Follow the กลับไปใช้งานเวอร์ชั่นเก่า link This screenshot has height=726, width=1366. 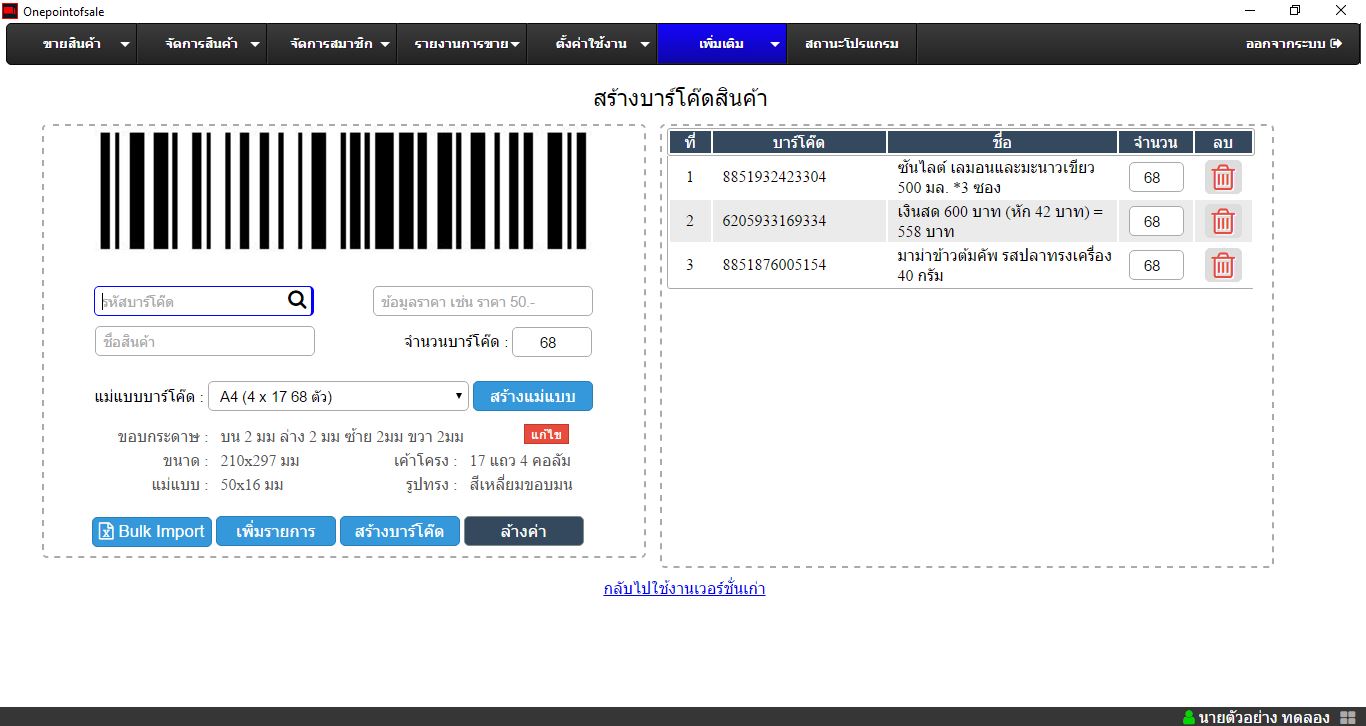click(x=685, y=588)
